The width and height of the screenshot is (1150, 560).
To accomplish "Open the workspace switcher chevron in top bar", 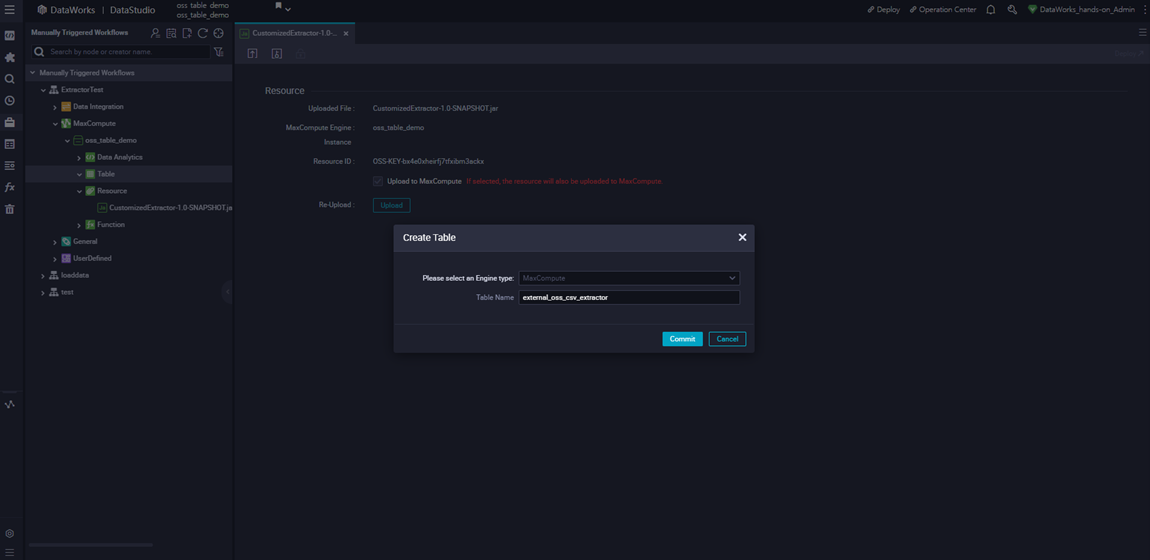I will 288,9.
